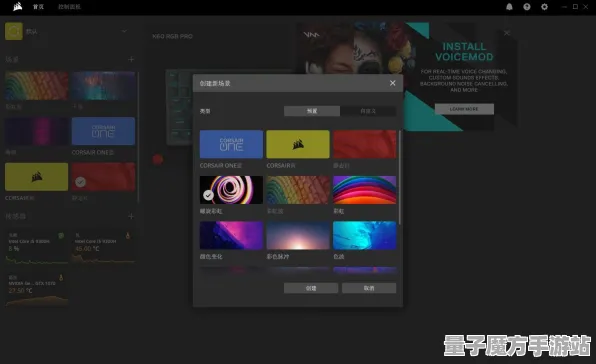Add a new scene with the plus icon
The height and width of the screenshot is (364, 596).
click(131, 59)
